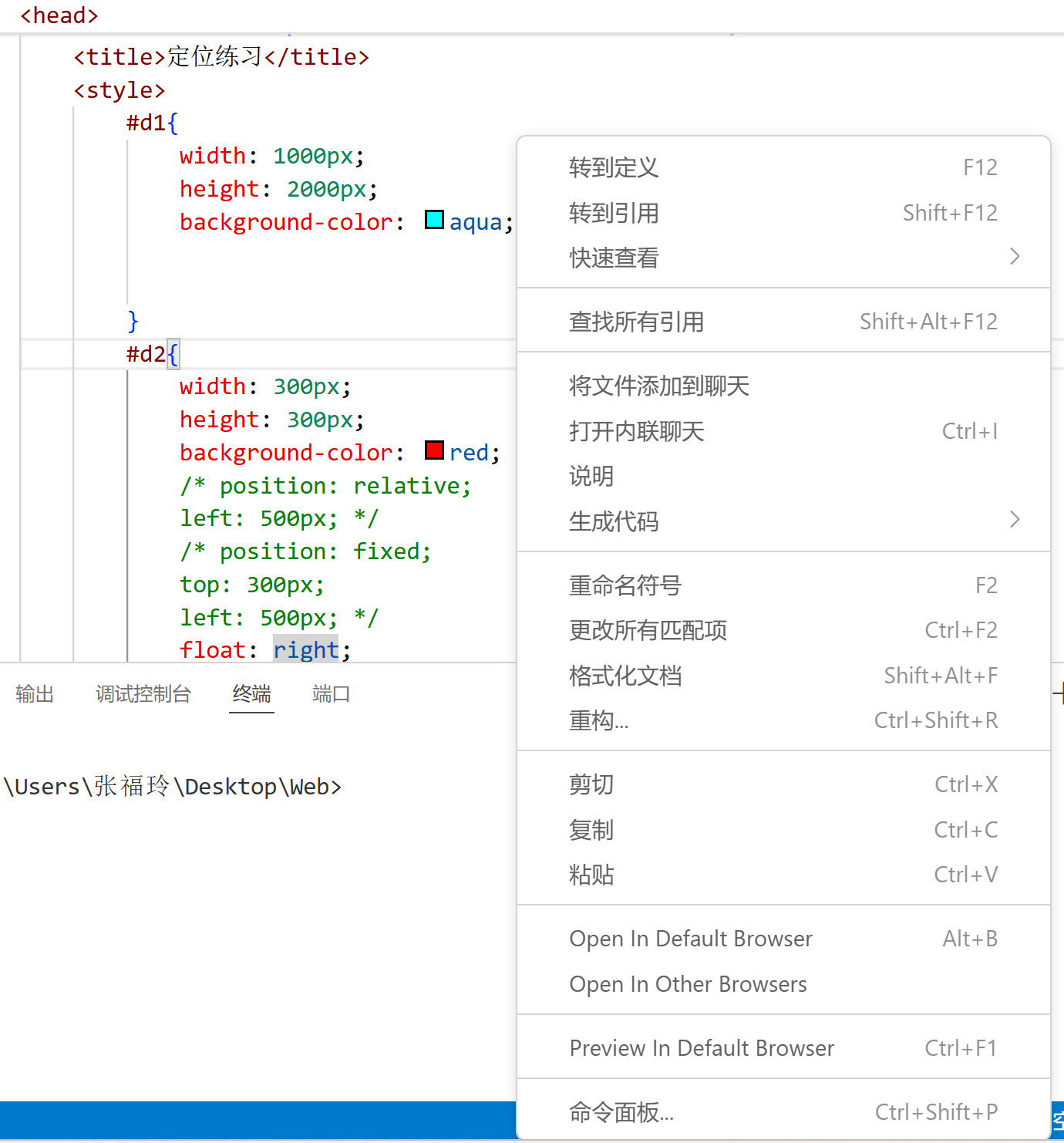This screenshot has width=1064, height=1143.
Task: Click the '<head>' sticky scroll line
Action: tap(59, 15)
